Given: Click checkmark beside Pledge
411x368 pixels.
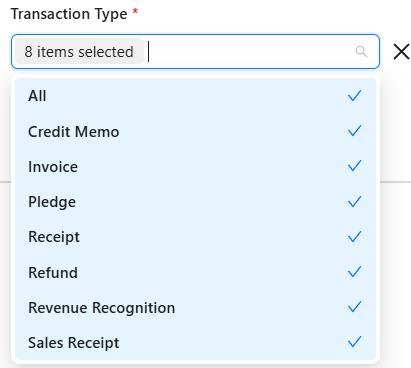Looking at the screenshot, I should click(355, 201).
